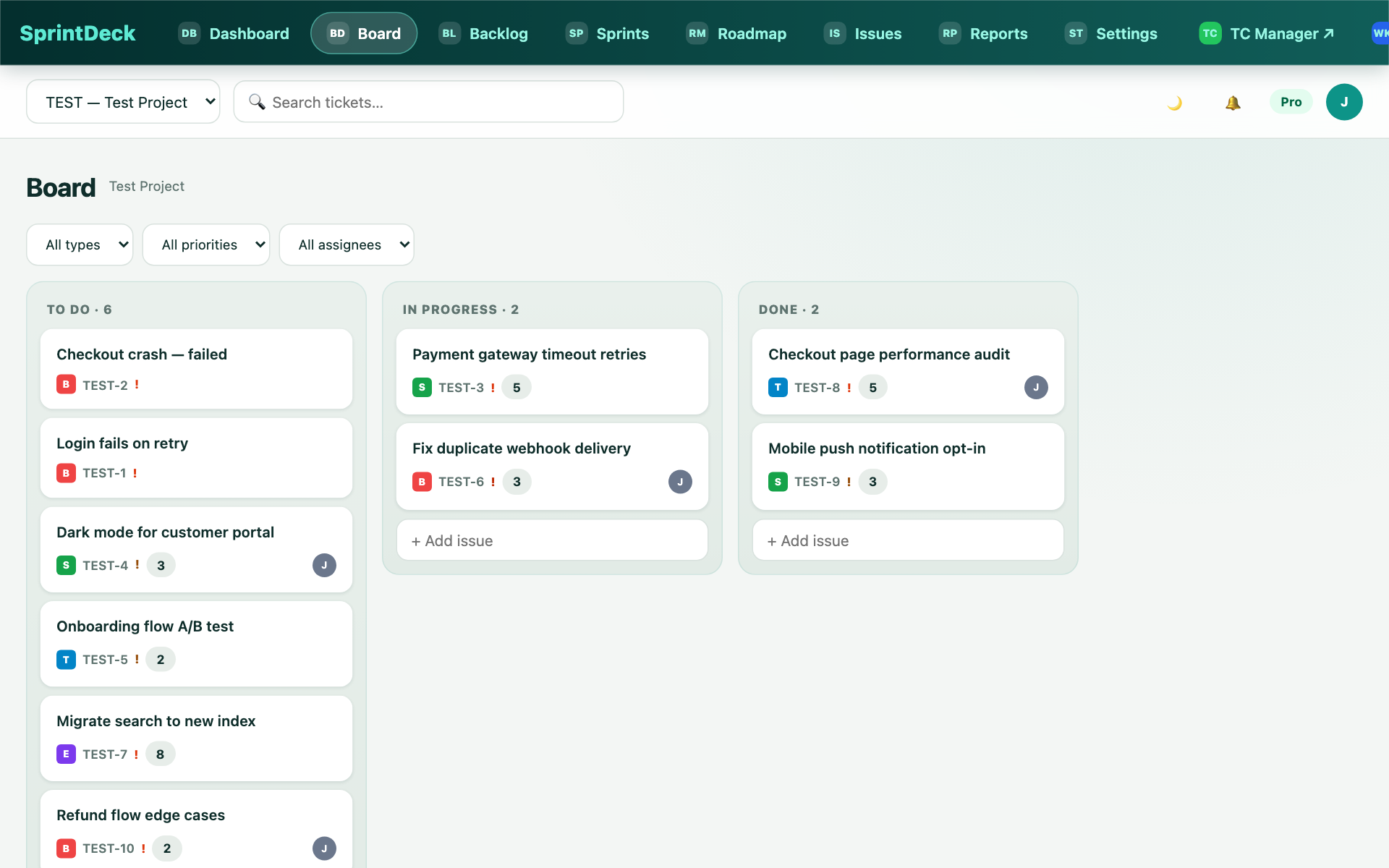1389x868 pixels.
Task: Click the DB badge icon beside Dashboard
Action: click(x=190, y=33)
